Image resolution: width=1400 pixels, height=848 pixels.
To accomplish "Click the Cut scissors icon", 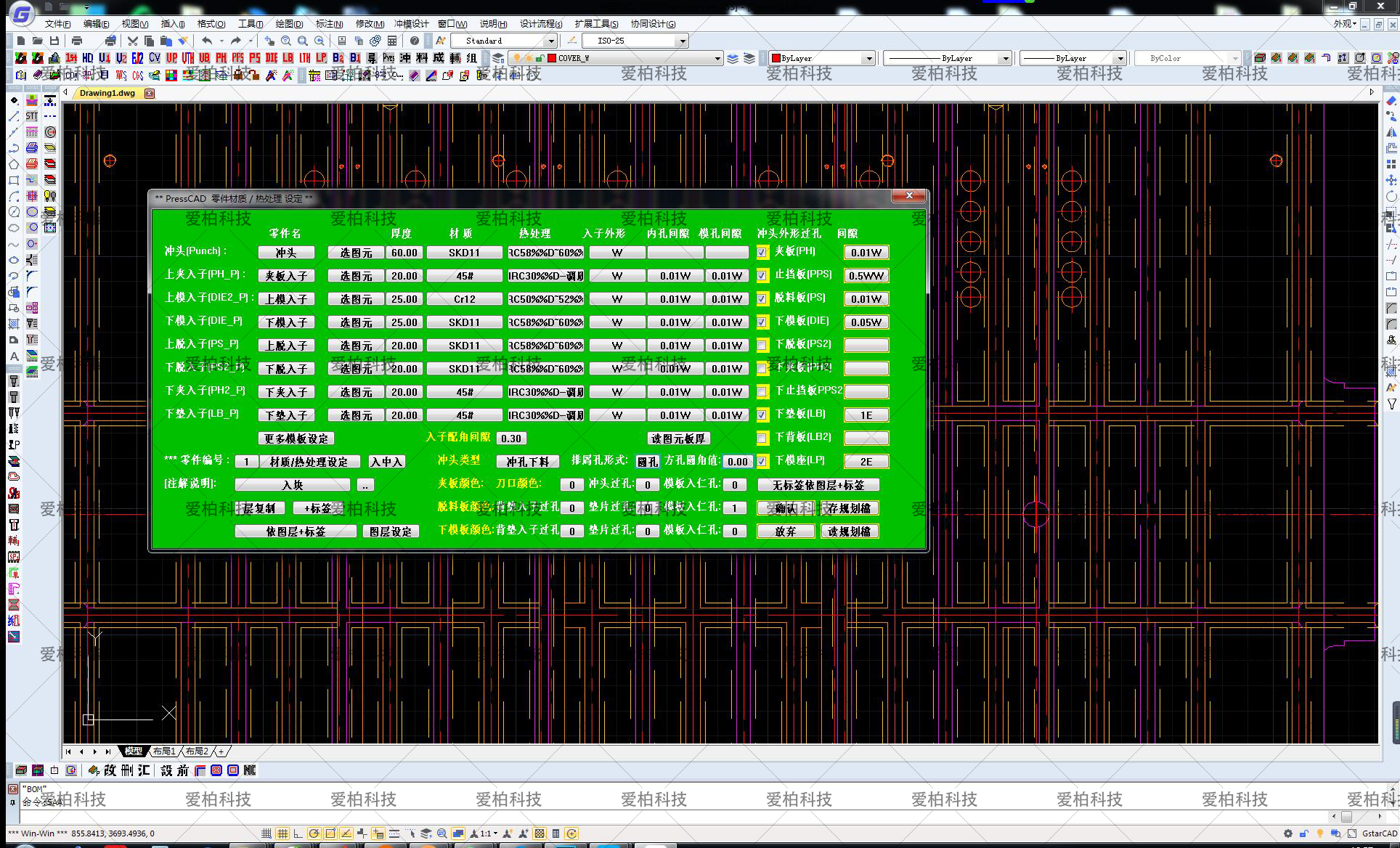I will 132,41.
